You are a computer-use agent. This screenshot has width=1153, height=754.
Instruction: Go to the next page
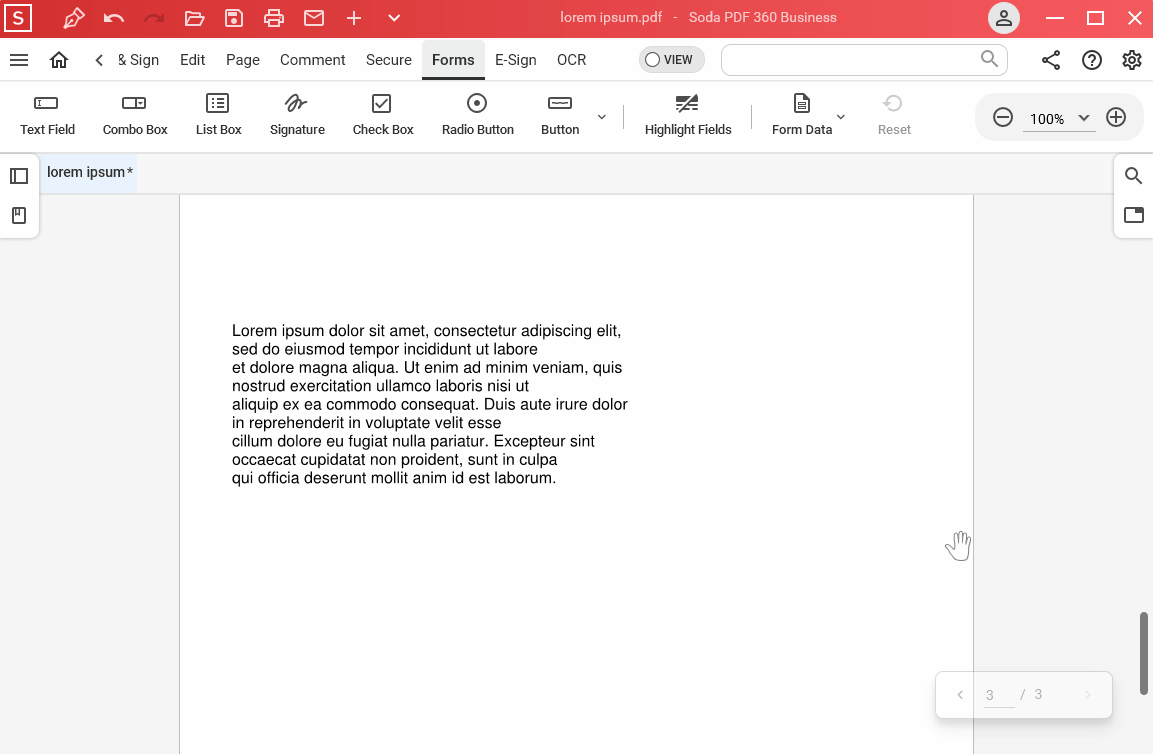pos(1088,694)
